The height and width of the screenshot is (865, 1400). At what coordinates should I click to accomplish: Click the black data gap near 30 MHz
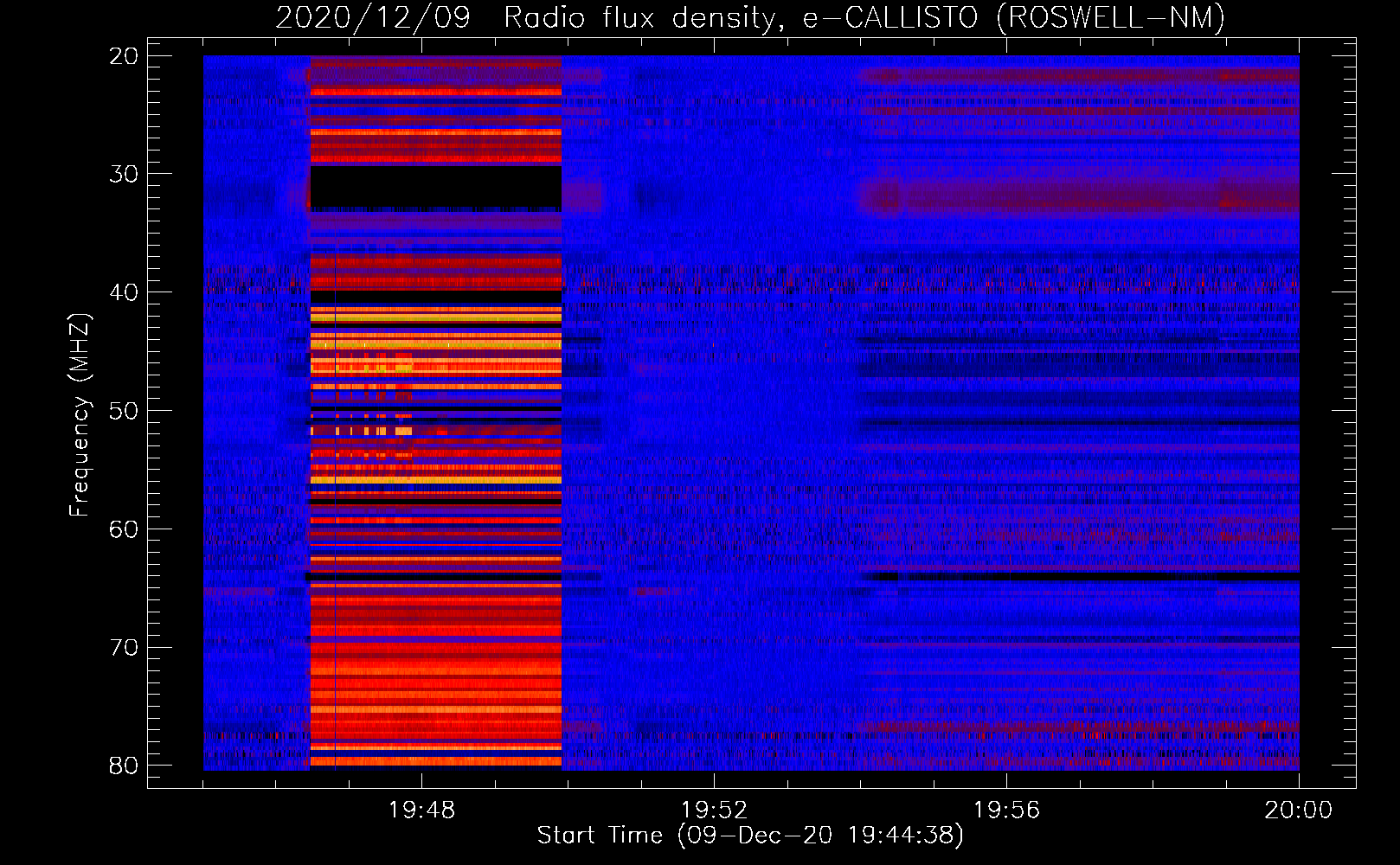[436, 188]
